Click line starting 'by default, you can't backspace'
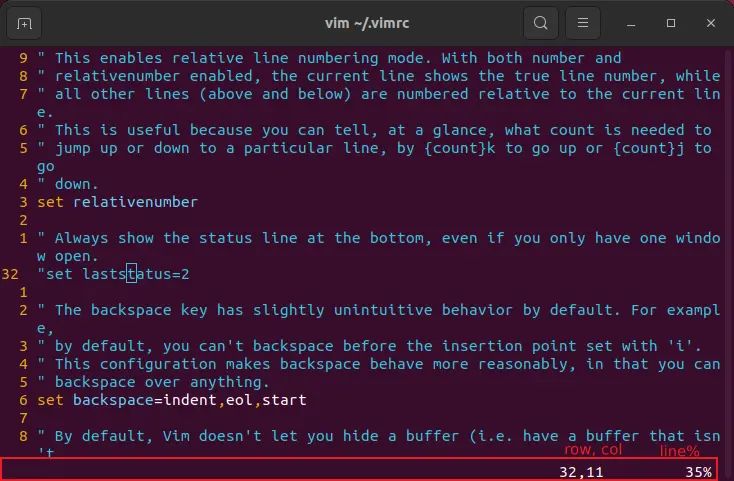 [370, 346]
